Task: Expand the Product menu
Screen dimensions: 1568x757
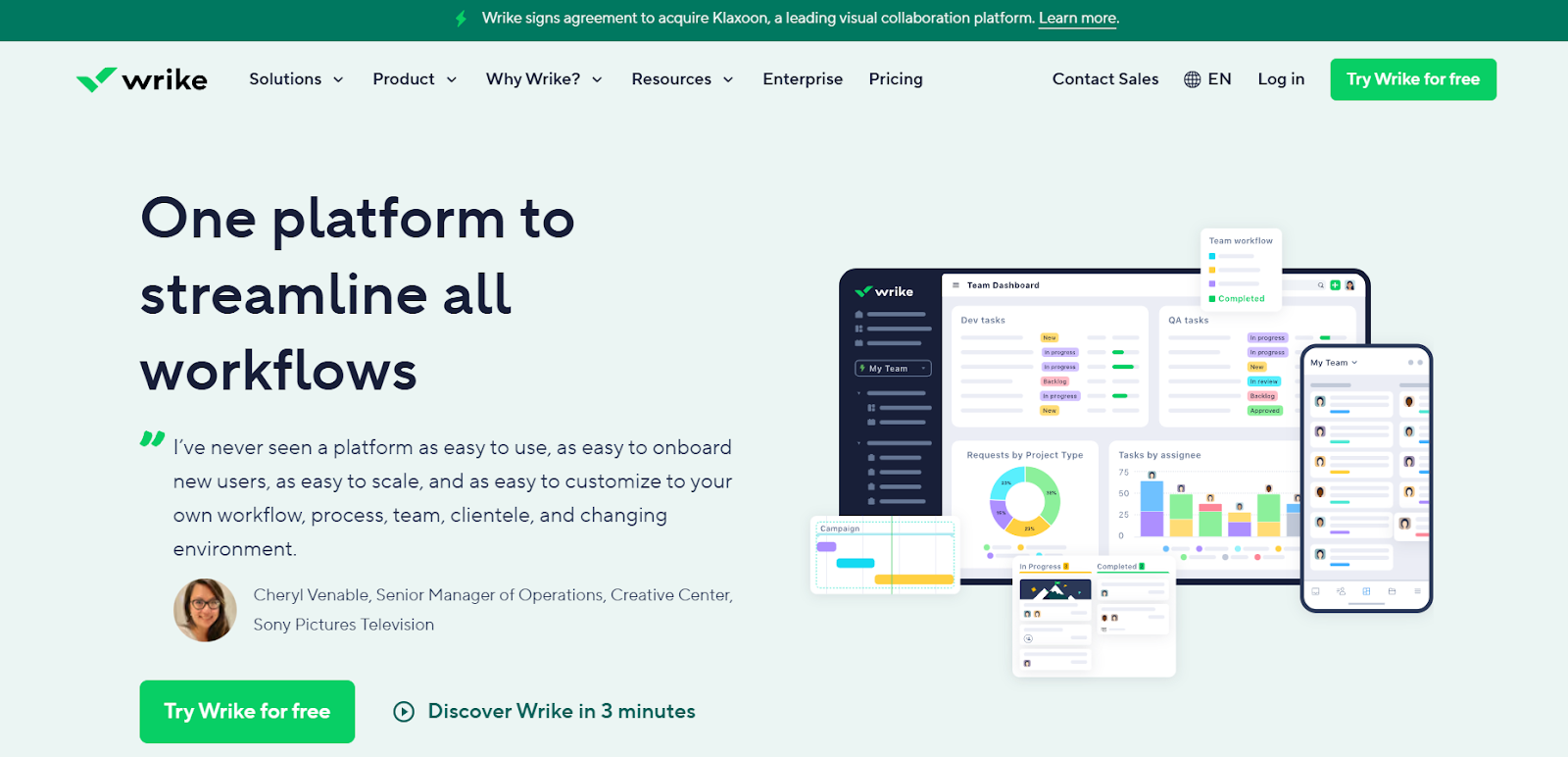Action: (x=415, y=79)
